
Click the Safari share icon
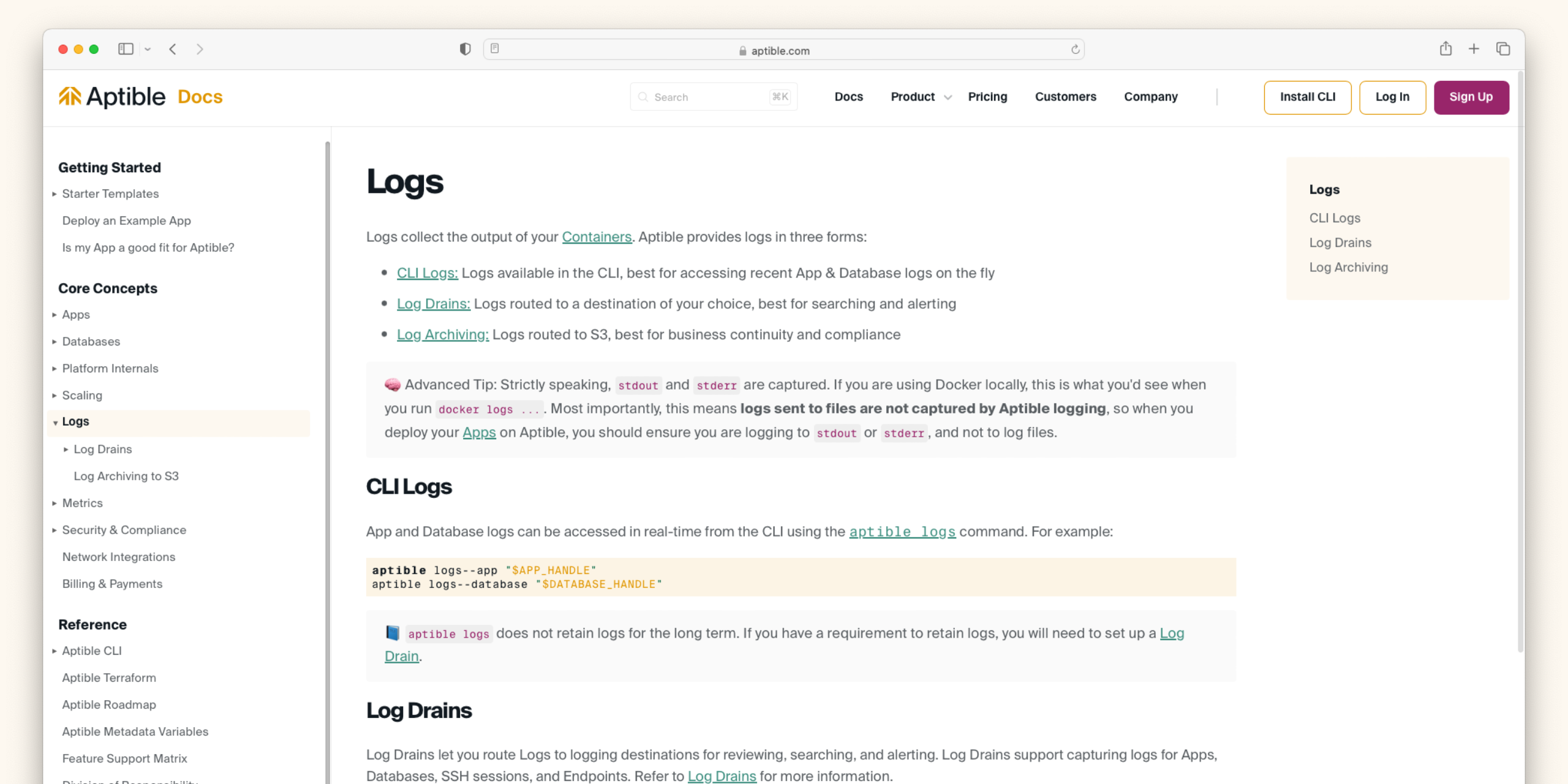pos(1445,48)
